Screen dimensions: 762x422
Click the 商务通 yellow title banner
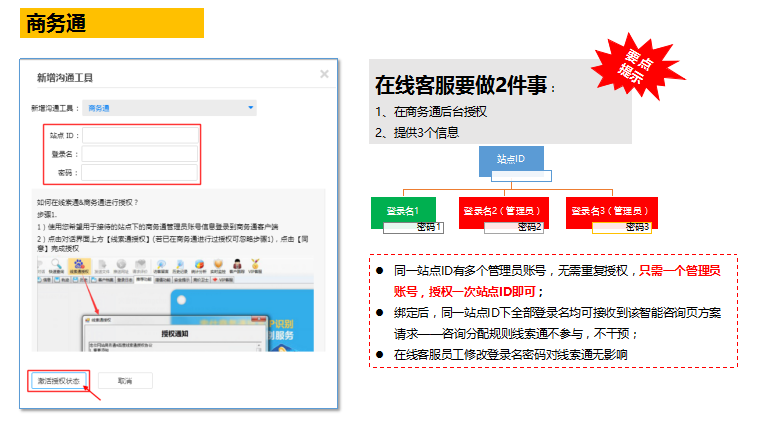click(112, 23)
